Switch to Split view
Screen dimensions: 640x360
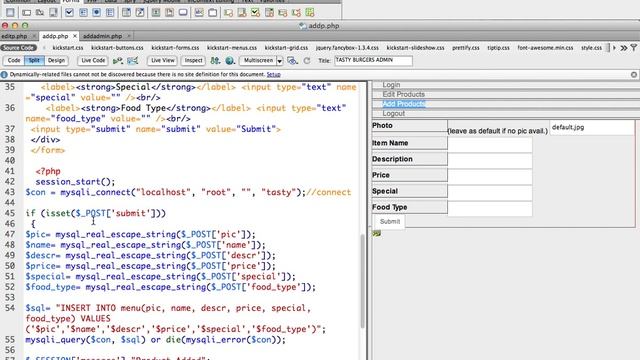[x=34, y=60]
